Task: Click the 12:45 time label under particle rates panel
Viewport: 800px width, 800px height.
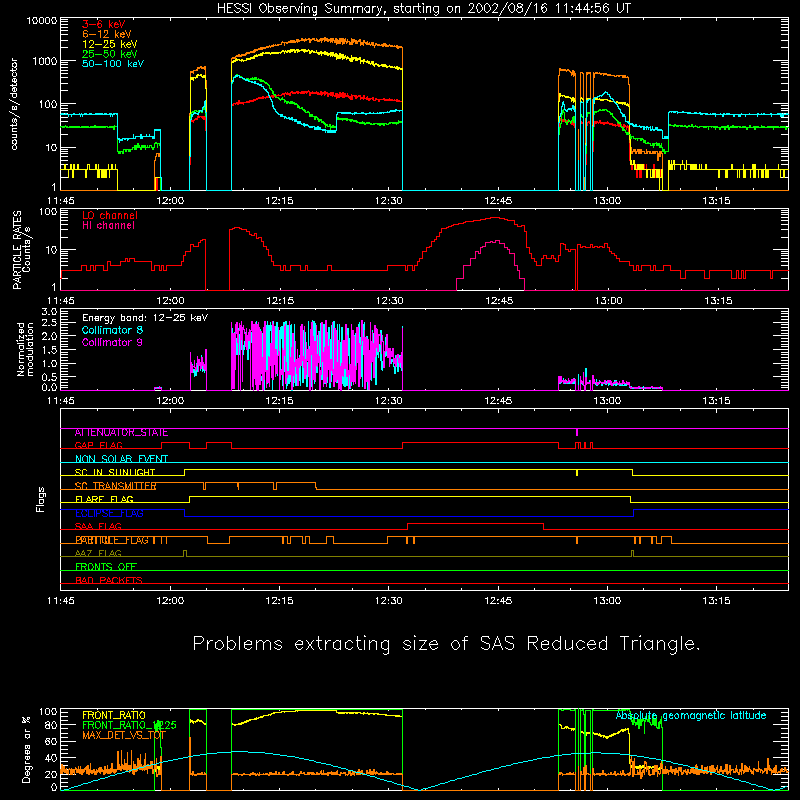Action: (x=499, y=301)
